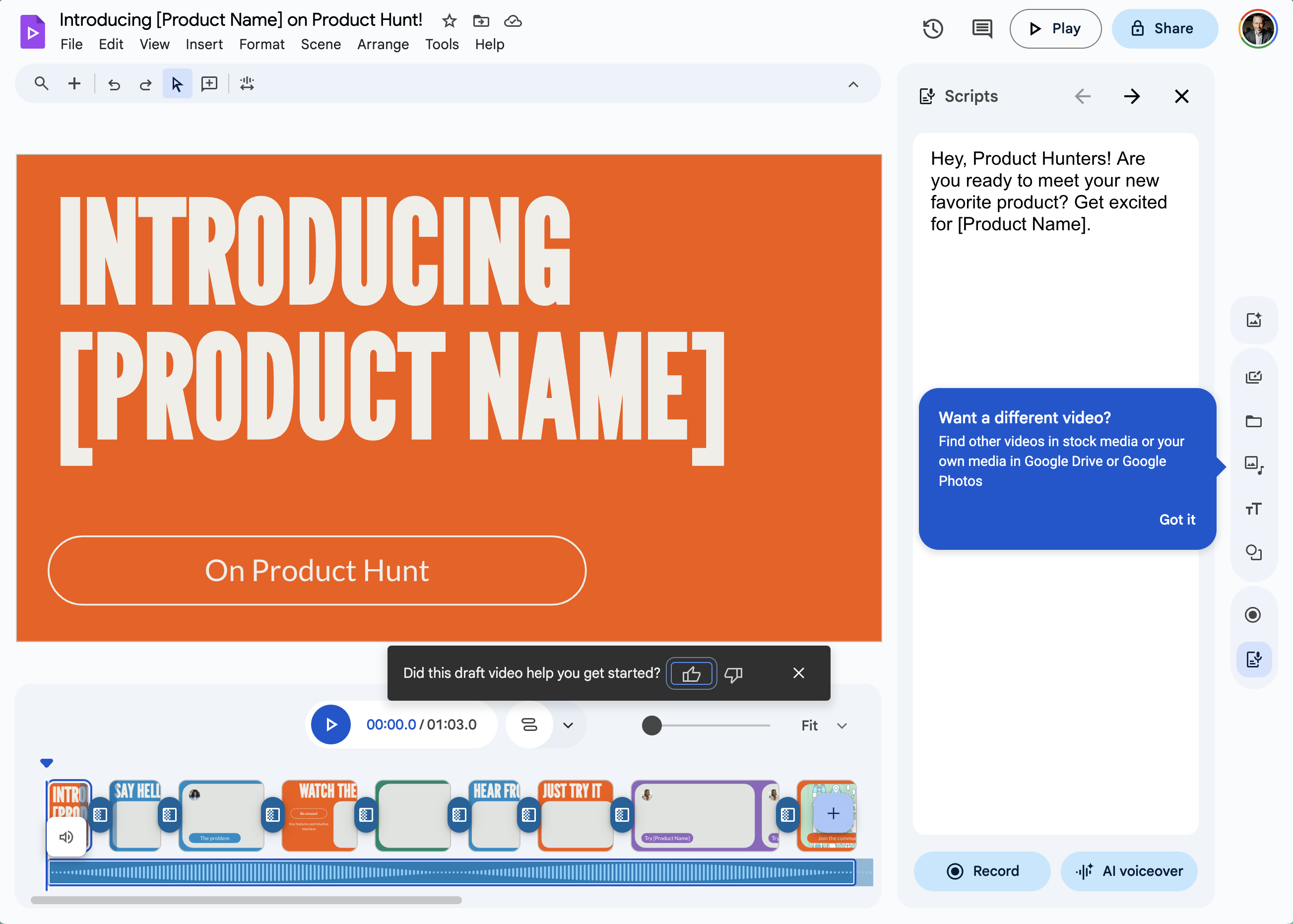Open uploads folder sidebar icon
Screen dimensions: 1293x924
coord(1254,421)
